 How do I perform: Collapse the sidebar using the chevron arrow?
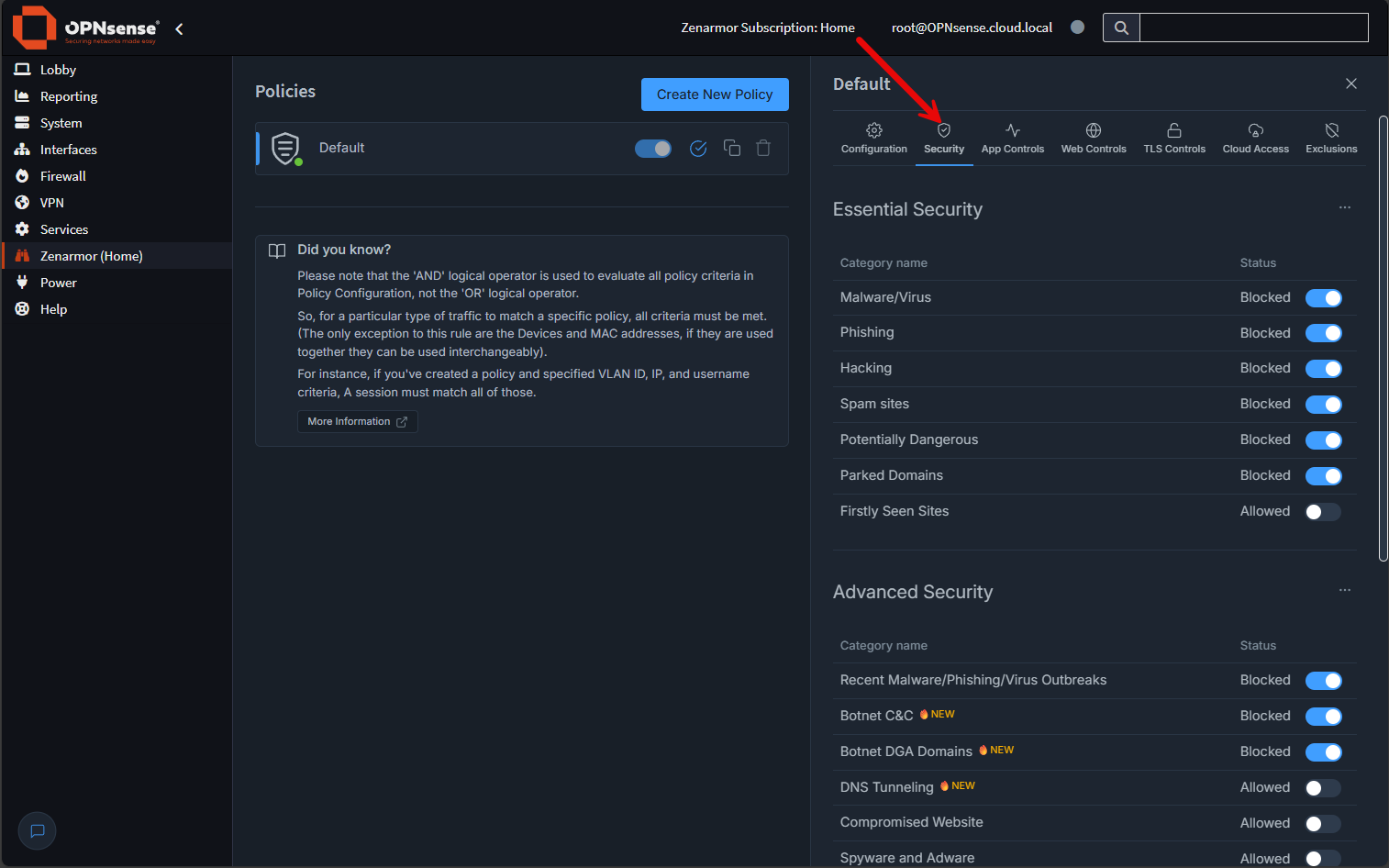click(x=178, y=28)
